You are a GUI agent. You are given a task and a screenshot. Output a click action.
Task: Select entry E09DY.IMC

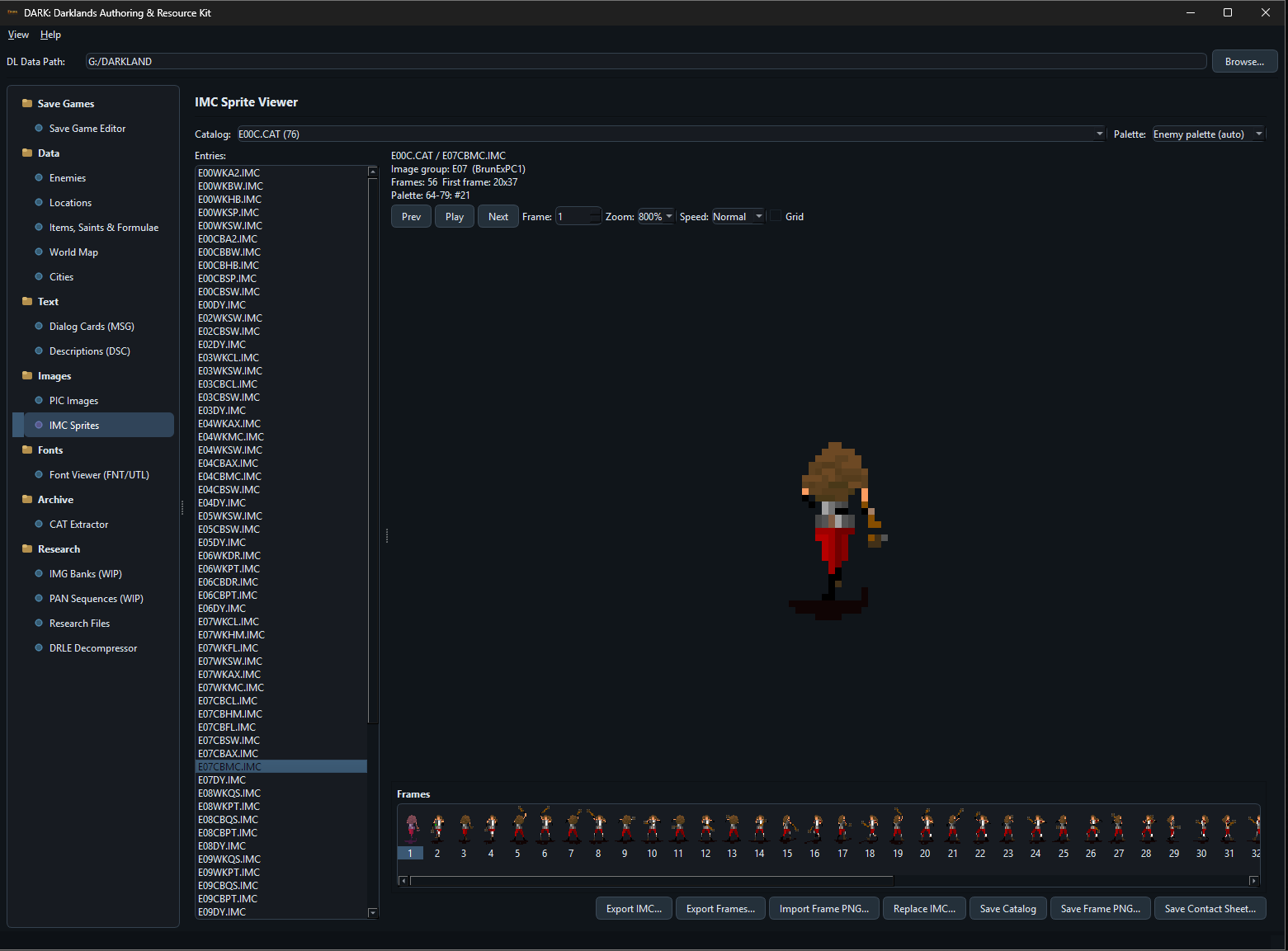(281, 912)
